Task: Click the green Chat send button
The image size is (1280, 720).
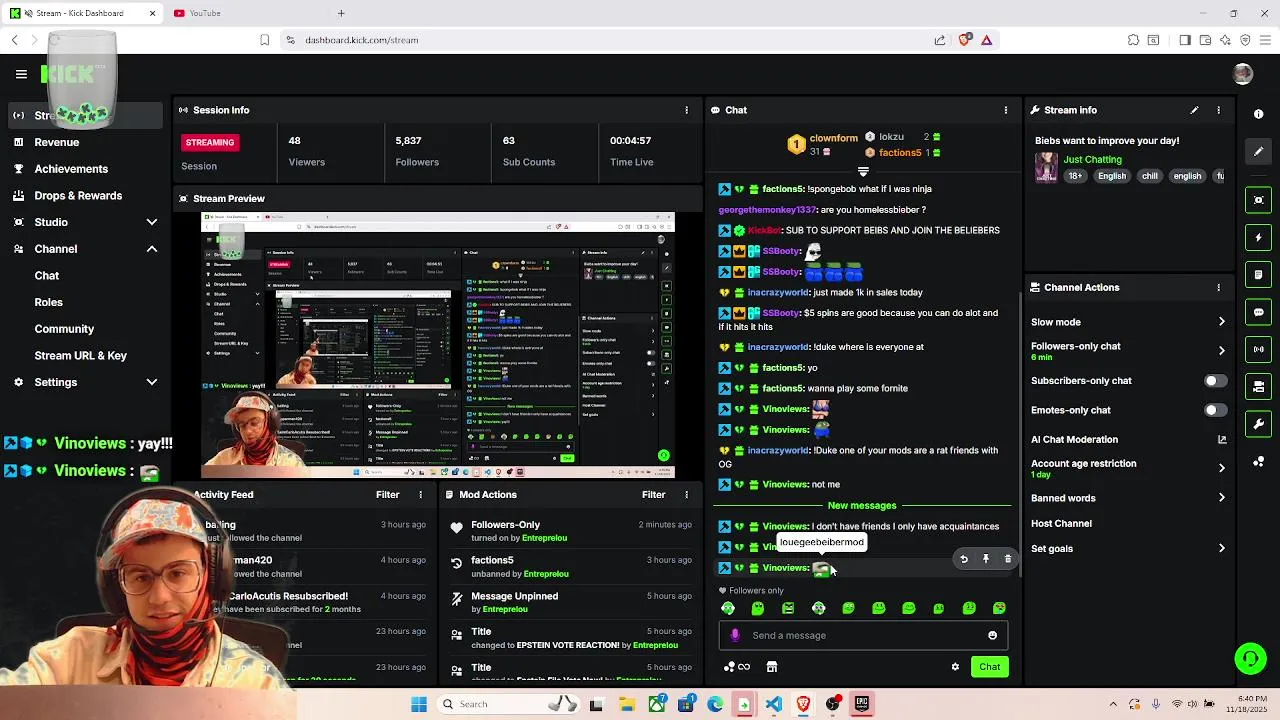Action: coord(989,667)
